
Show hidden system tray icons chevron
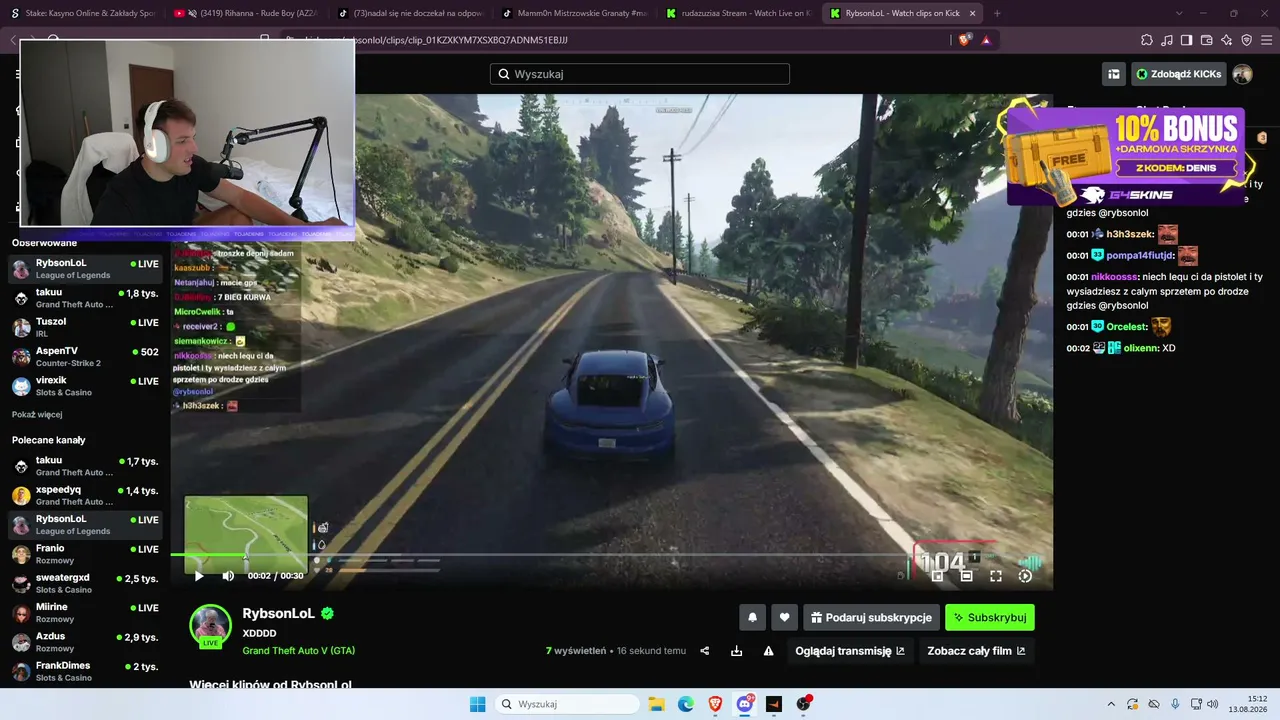point(1111,704)
